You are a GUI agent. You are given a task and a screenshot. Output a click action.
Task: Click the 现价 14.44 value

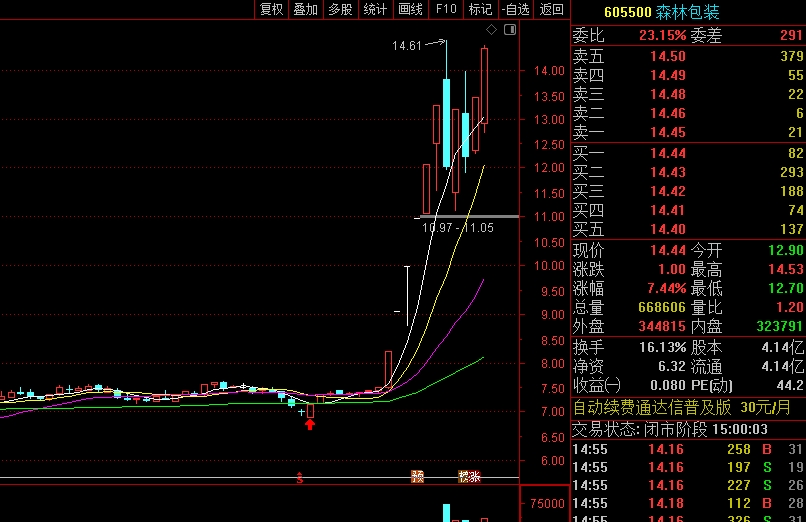[668, 251]
